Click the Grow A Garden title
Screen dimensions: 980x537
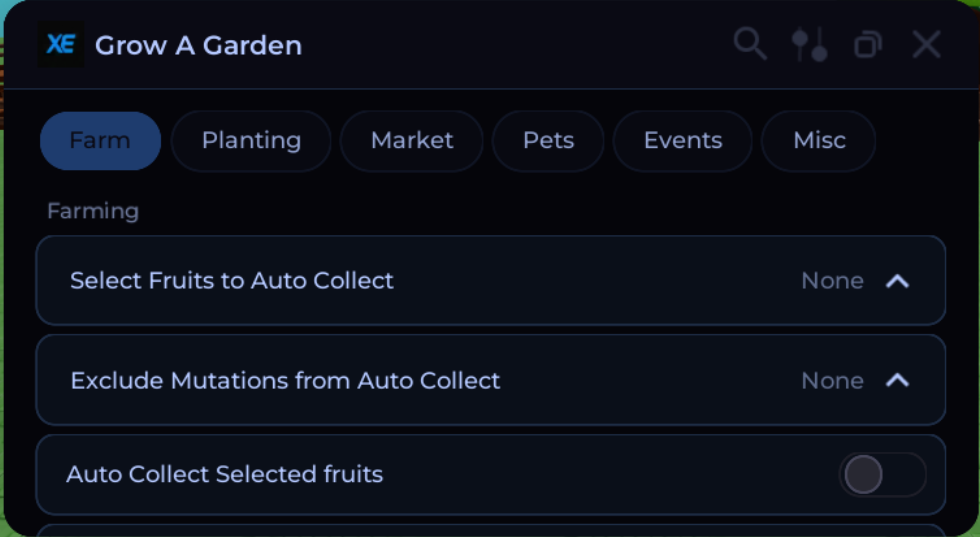[x=199, y=46]
